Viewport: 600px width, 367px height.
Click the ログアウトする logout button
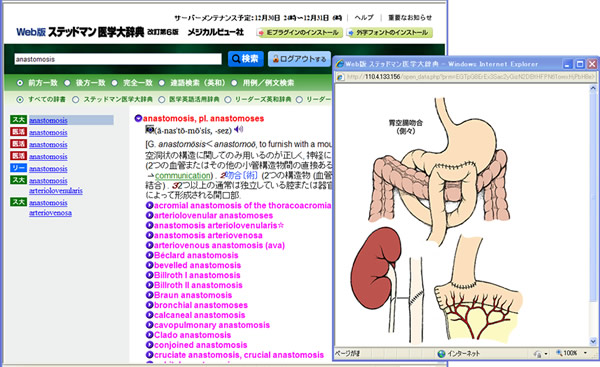click(299, 59)
